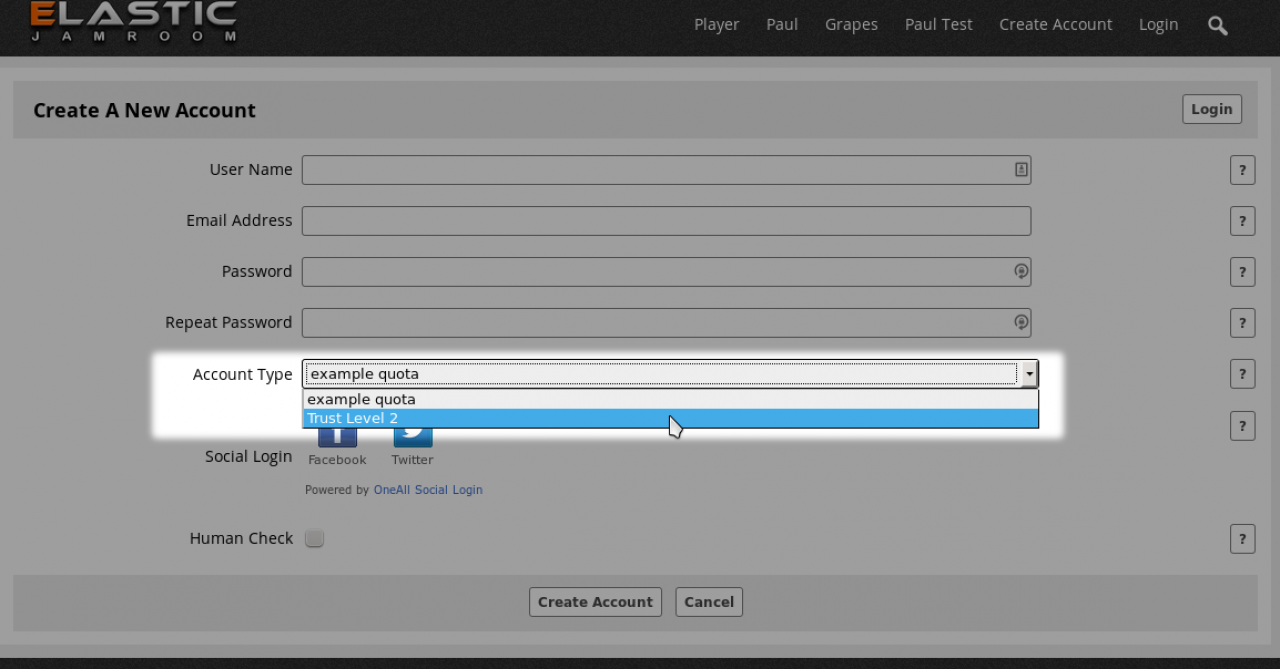Tick the Human Check checkbox
The width and height of the screenshot is (1280, 669).
tap(314, 538)
